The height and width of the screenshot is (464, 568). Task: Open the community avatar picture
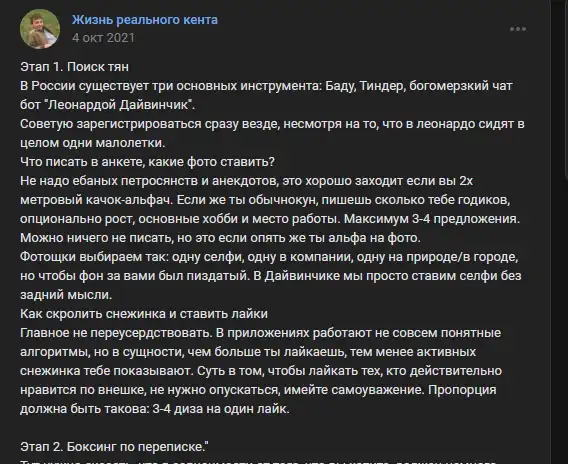[x=40, y=29]
